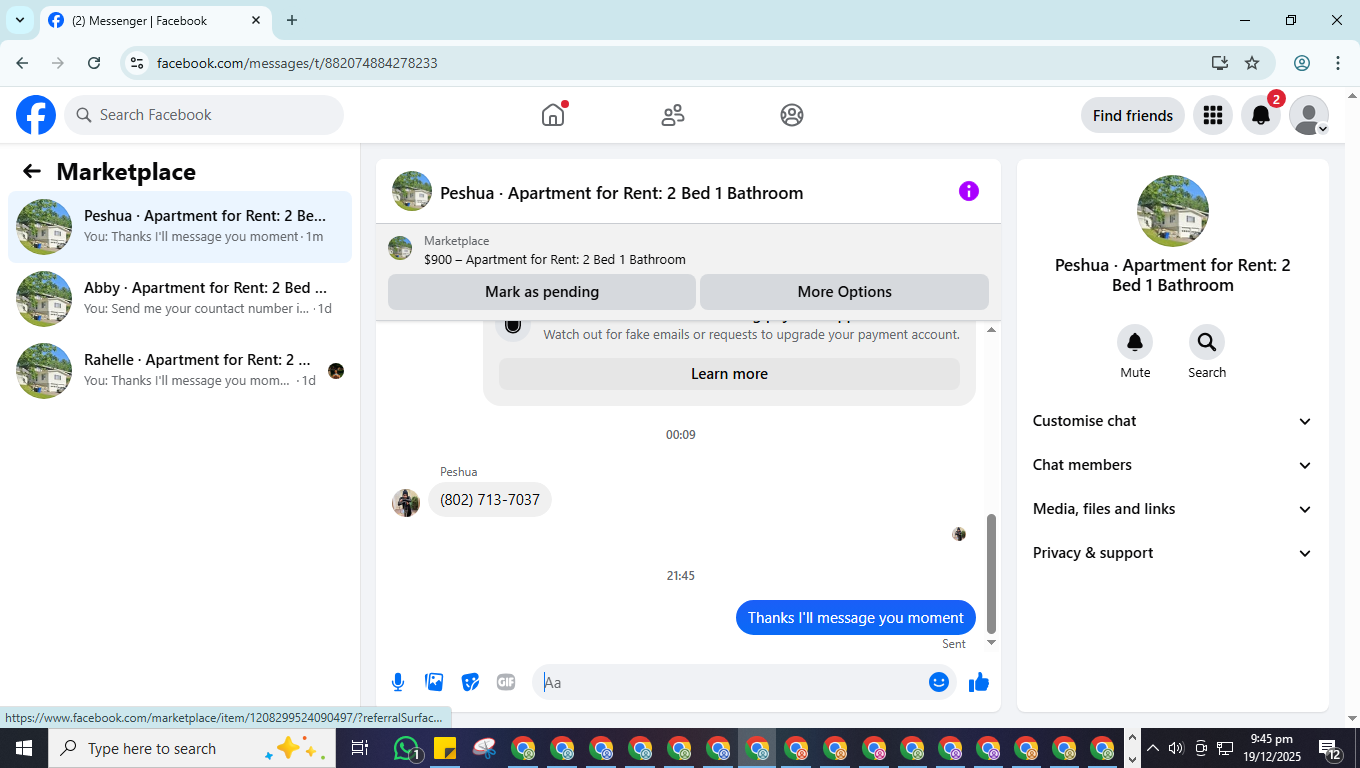Screen dimensions: 1360x768
Task: Open WhatsApp in the taskbar
Action: pos(406,748)
